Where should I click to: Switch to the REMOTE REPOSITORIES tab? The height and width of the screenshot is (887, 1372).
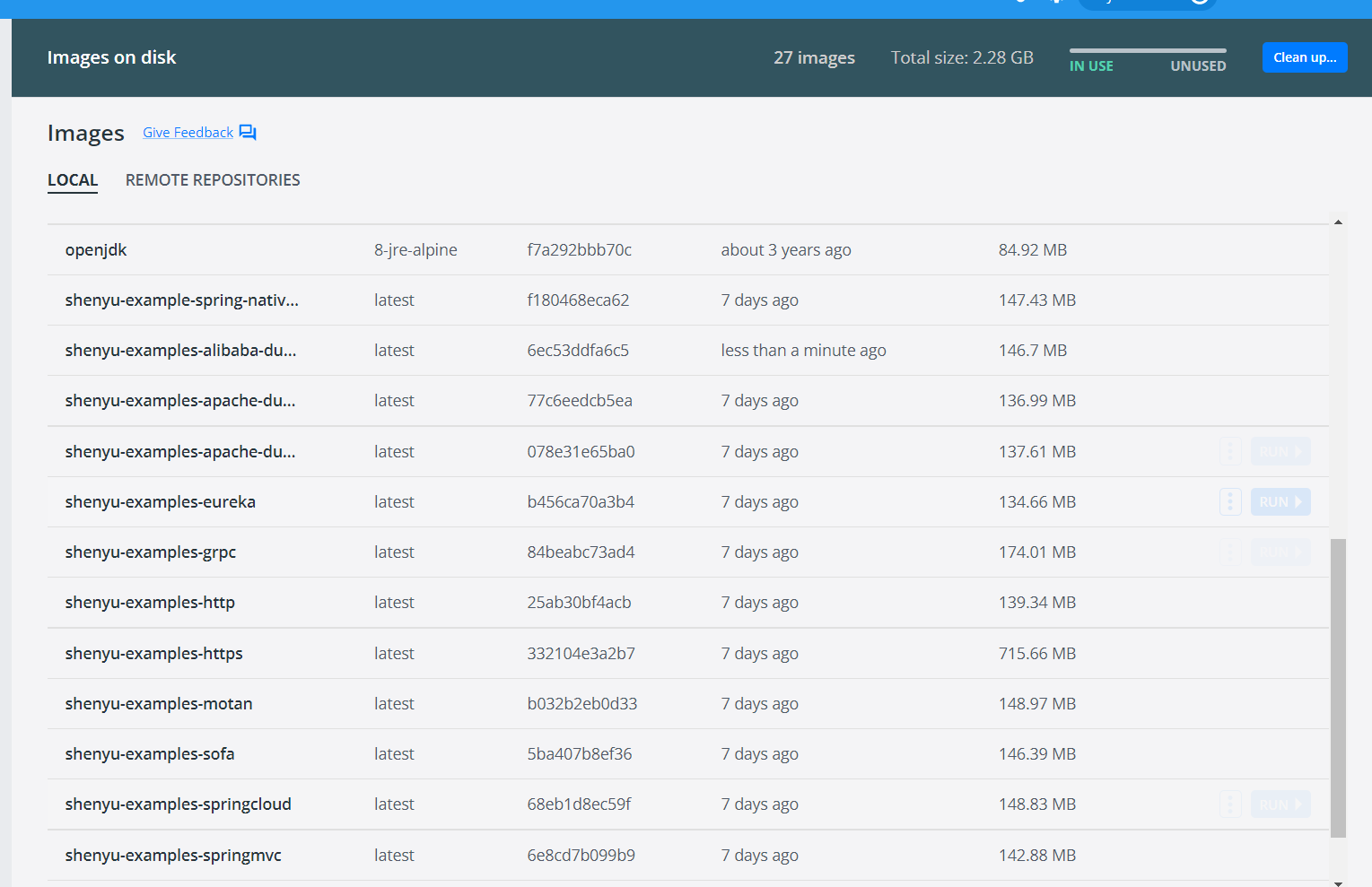[x=213, y=180]
